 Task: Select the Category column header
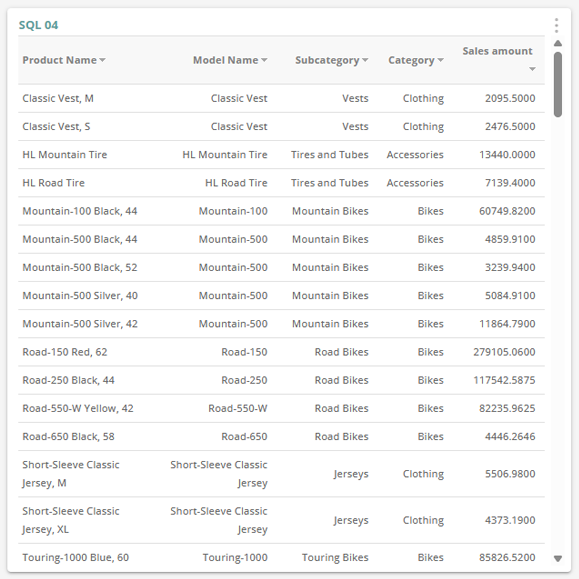tap(411, 60)
